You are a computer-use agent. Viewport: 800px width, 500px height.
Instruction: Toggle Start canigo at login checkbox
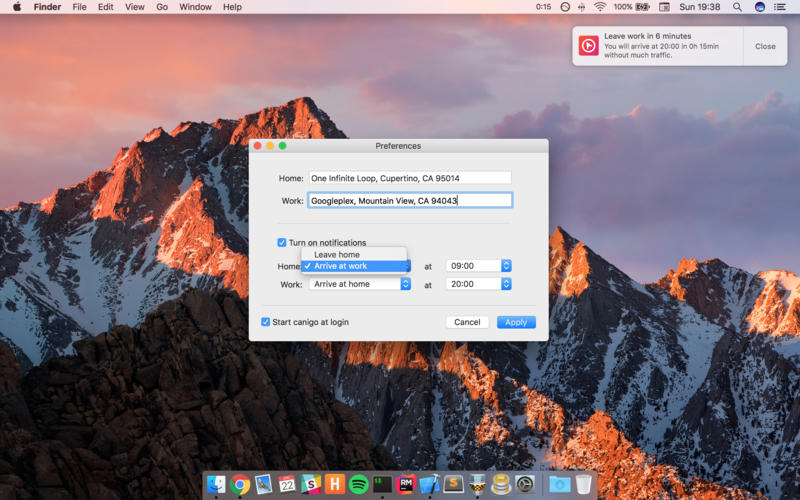pyautogui.click(x=265, y=322)
